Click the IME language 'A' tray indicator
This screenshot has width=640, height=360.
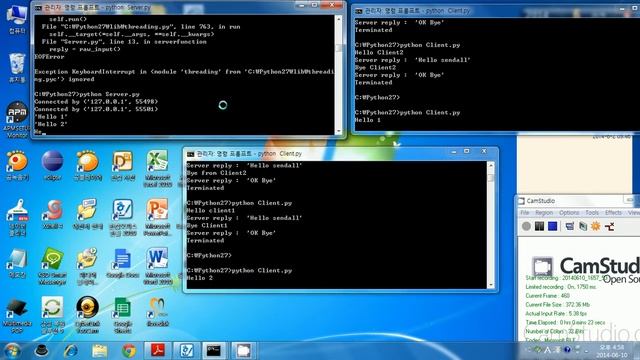pyautogui.click(x=547, y=350)
